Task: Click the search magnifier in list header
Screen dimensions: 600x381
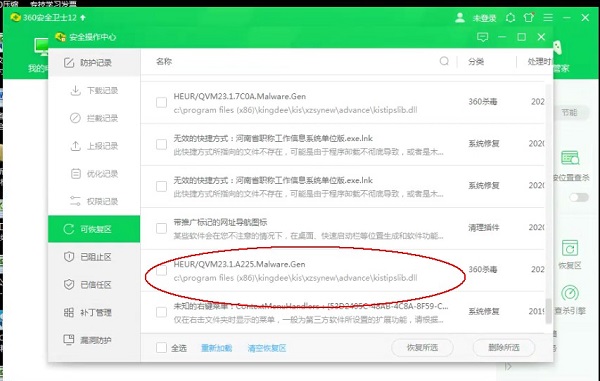Action: click(444, 61)
